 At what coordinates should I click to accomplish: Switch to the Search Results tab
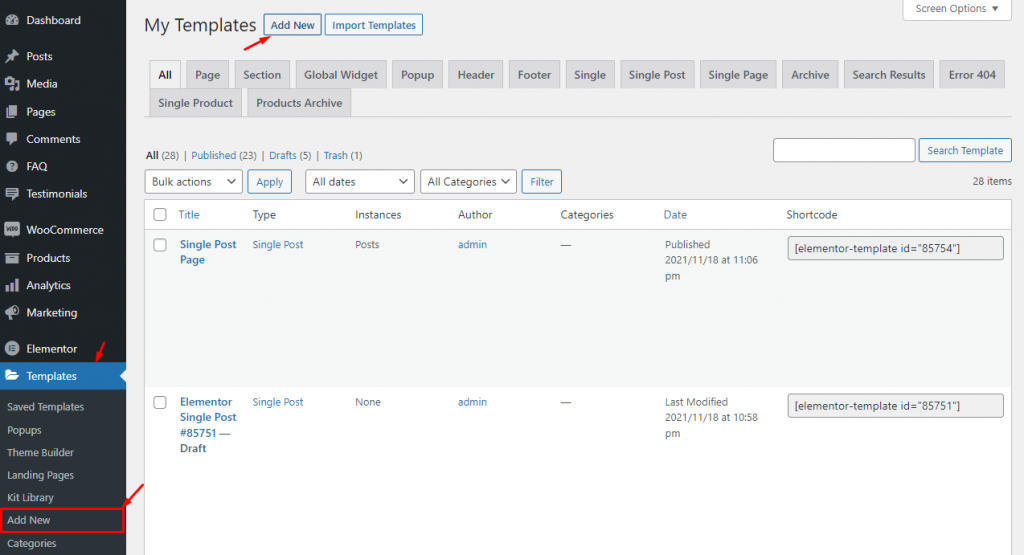(889, 75)
